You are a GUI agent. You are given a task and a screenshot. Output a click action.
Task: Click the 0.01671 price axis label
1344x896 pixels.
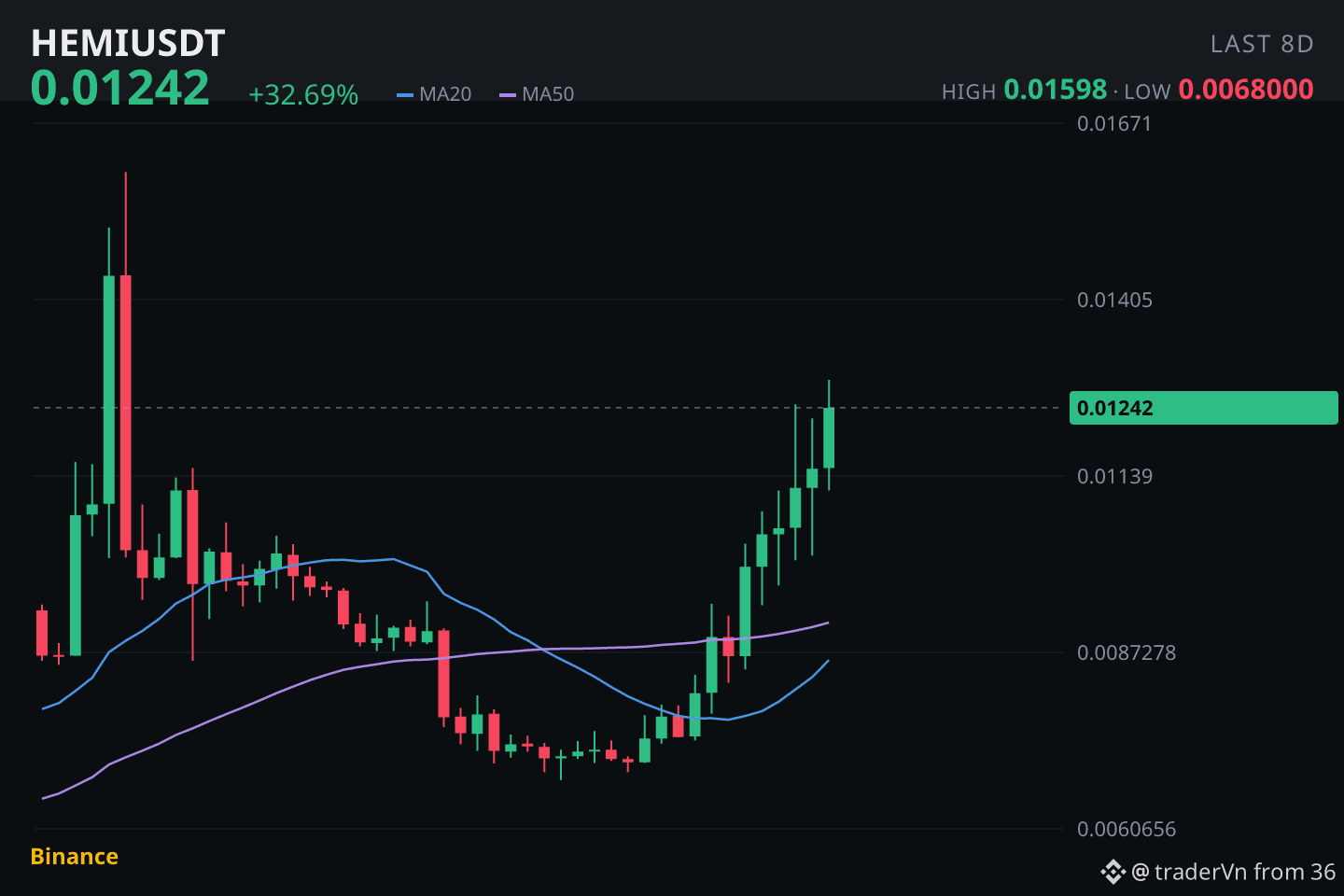pyautogui.click(x=1114, y=123)
